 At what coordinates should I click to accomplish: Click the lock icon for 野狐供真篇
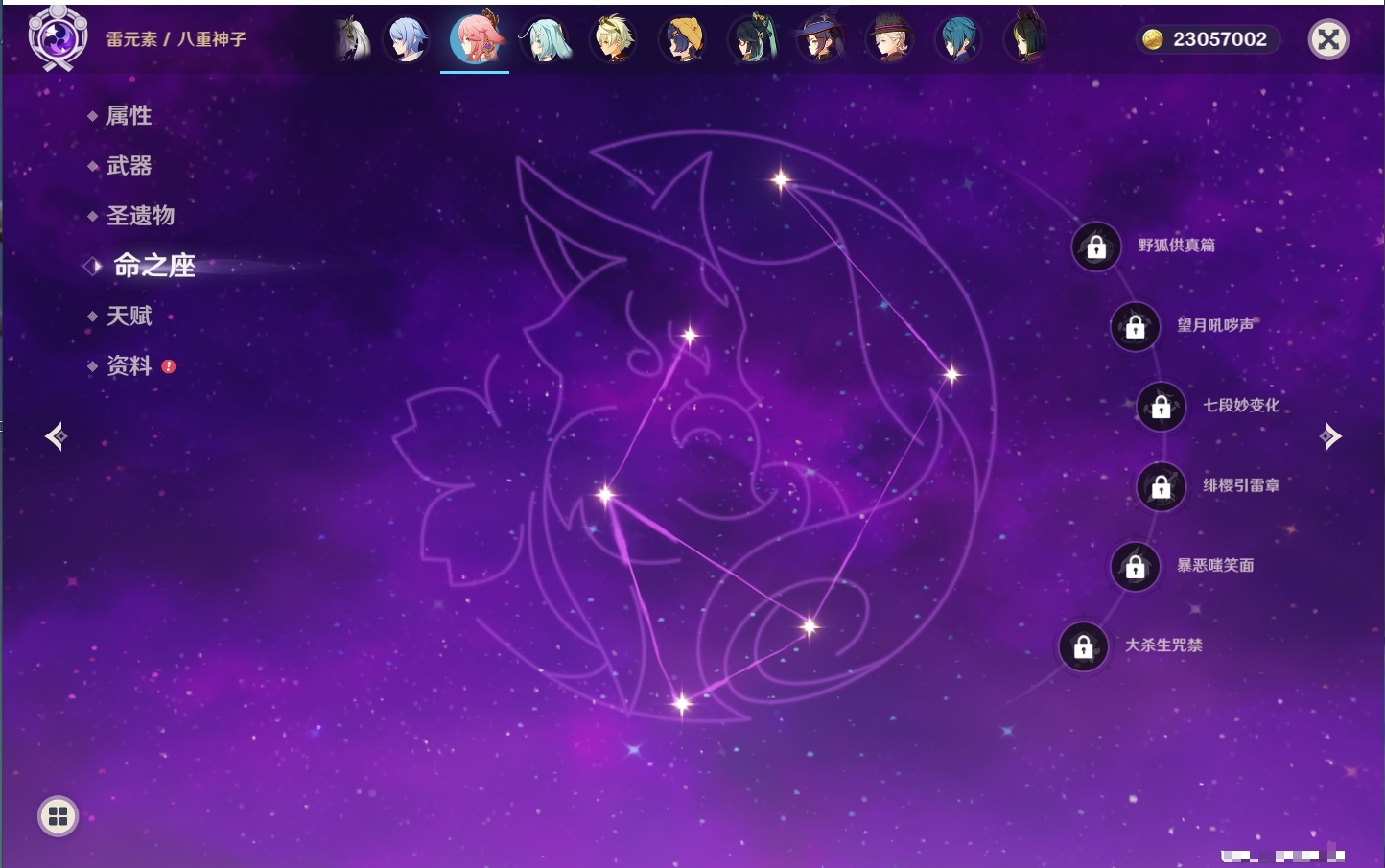point(1096,246)
